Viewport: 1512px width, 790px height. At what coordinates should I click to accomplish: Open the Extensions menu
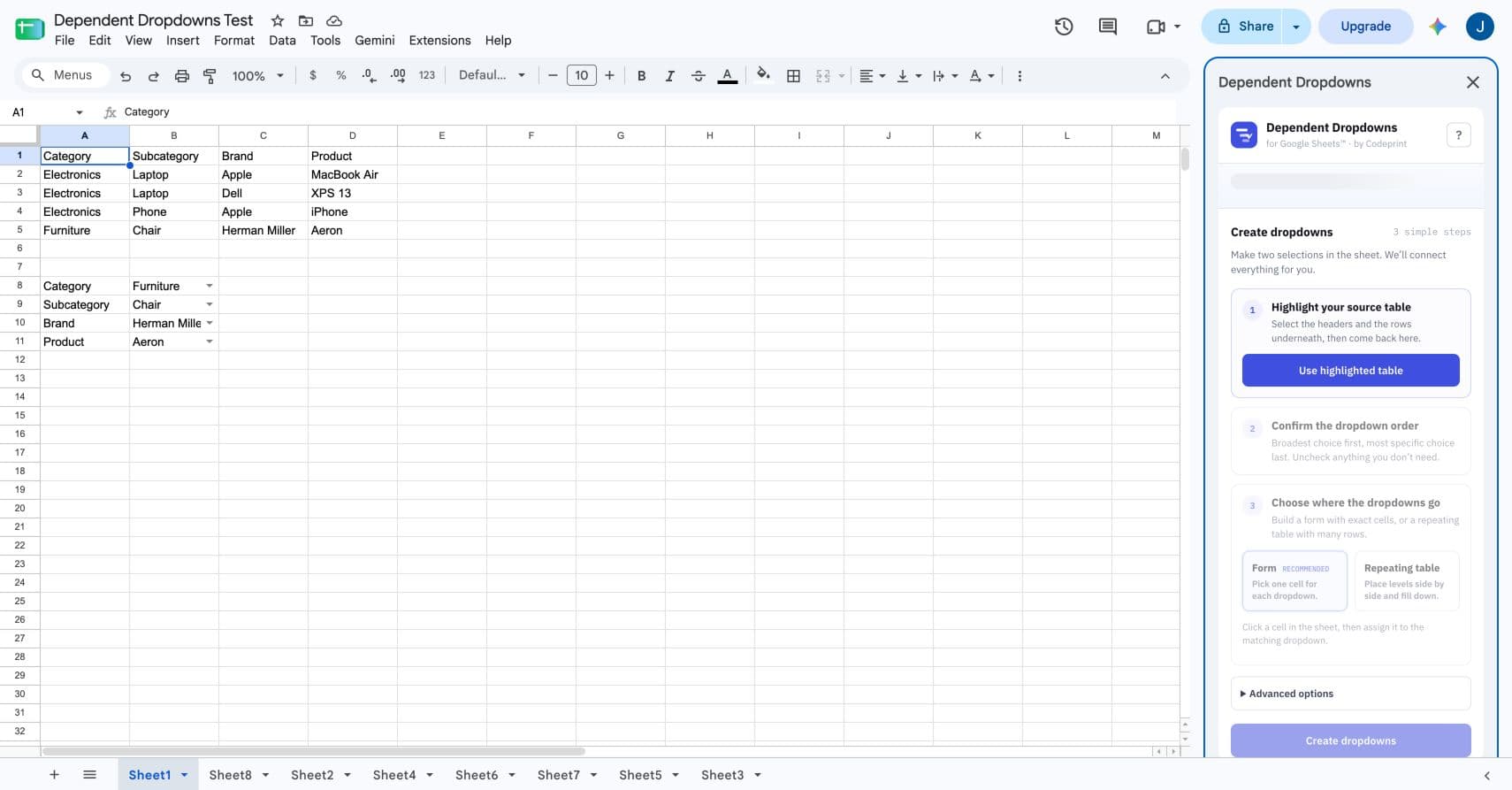click(439, 41)
